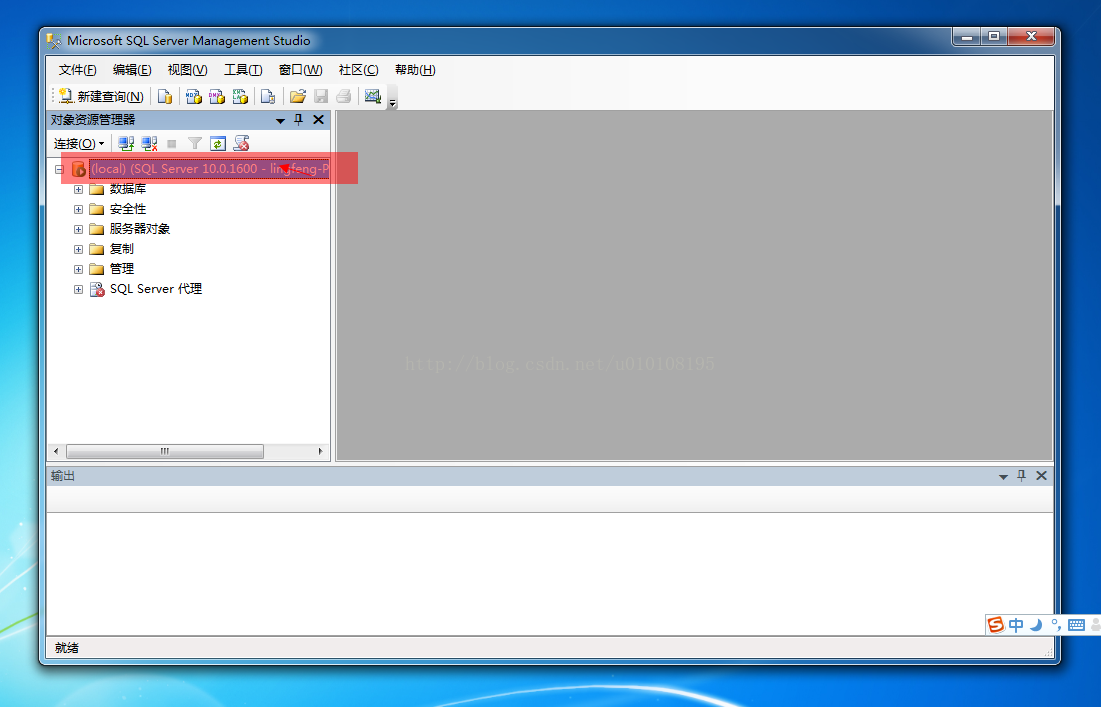
Task: Toggle the 中 Chinese input mode
Action: point(1016,625)
